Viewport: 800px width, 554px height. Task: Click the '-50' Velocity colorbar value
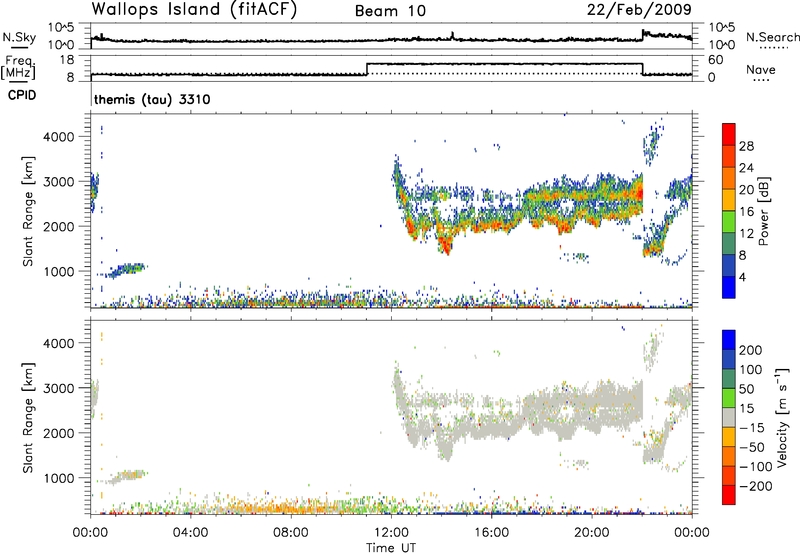[752, 448]
